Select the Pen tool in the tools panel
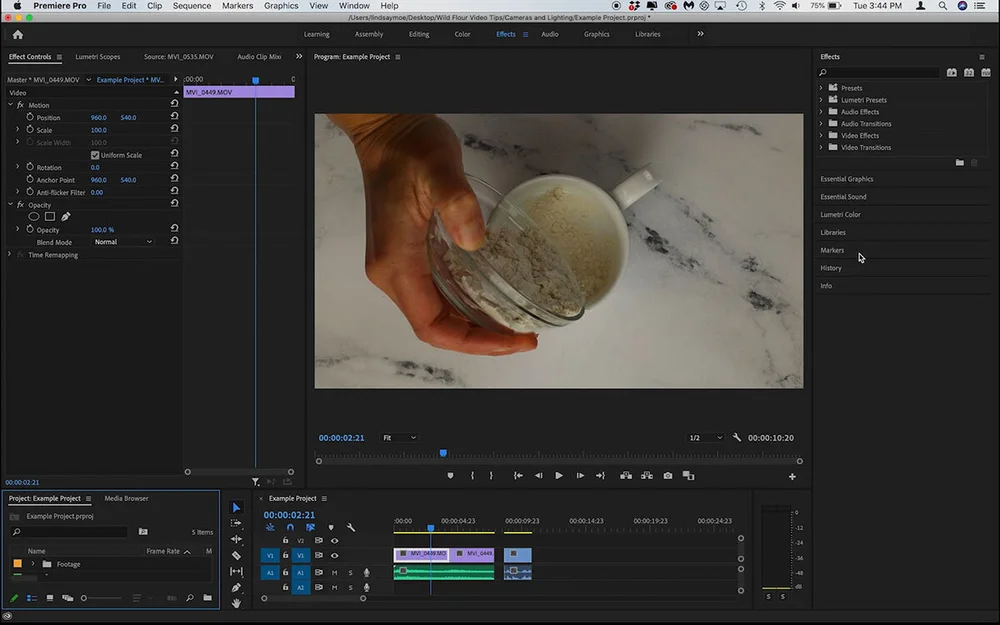The width and height of the screenshot is (1000, 625). pos(236,587)
